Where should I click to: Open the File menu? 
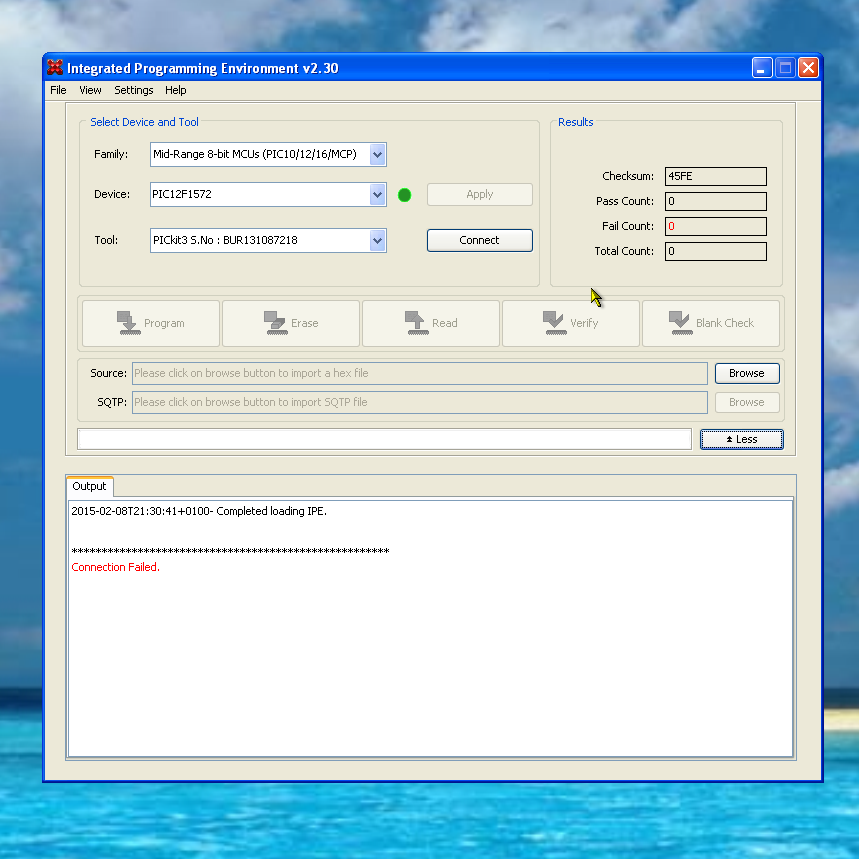pos(58,90)
